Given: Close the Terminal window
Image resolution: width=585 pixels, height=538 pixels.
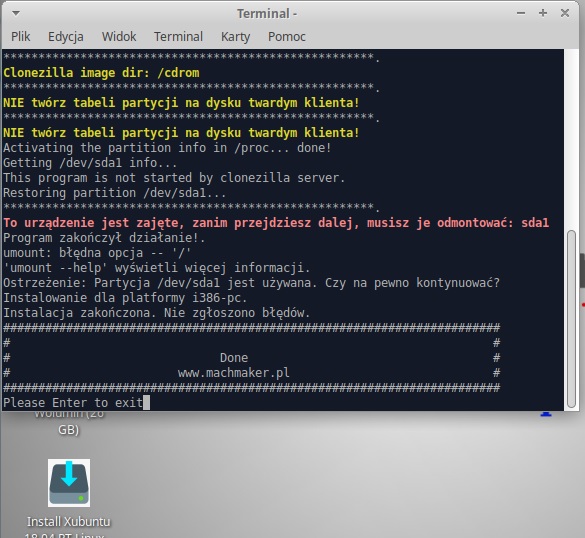Looking at the screenshot, I should coord(565,13).
